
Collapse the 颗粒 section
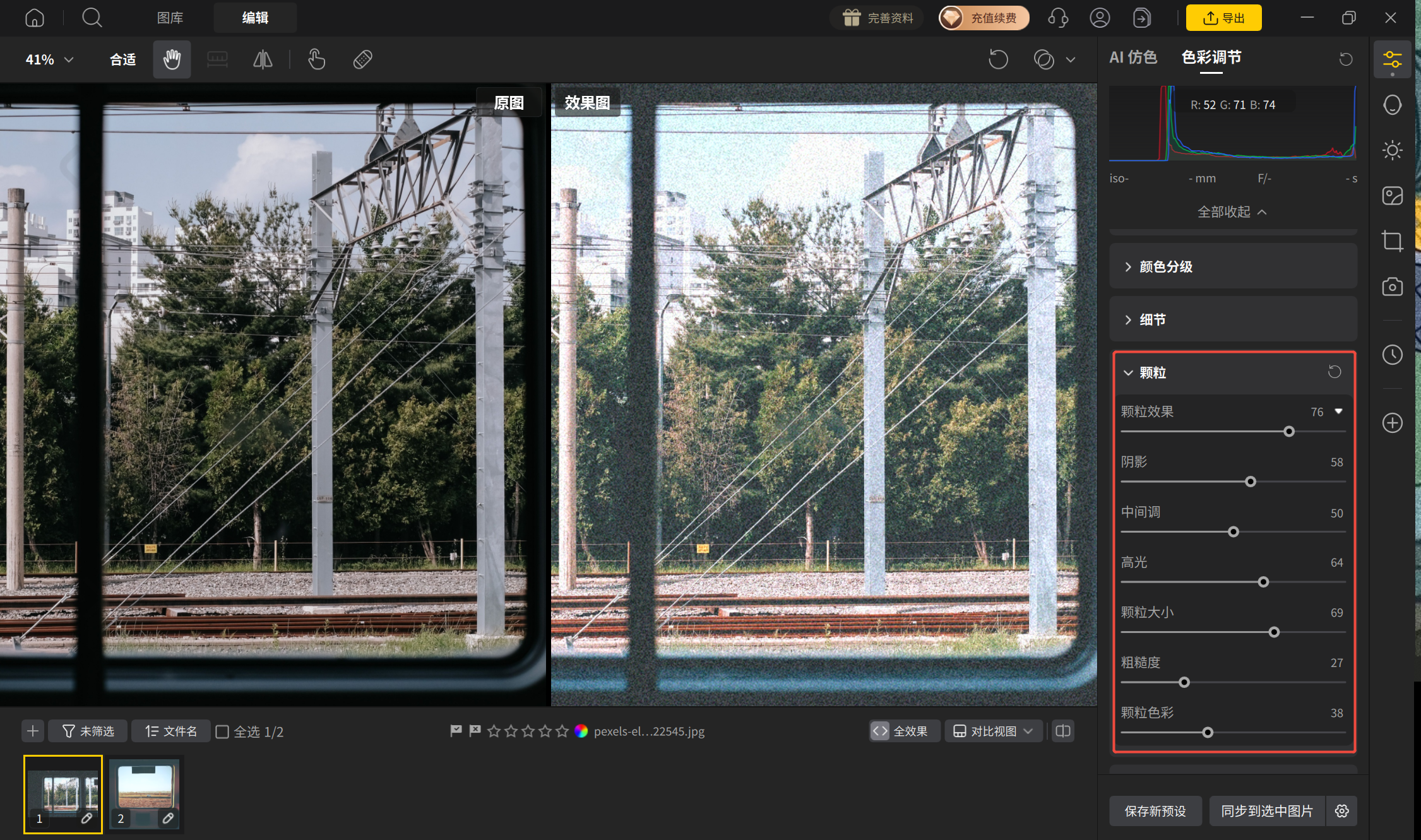tap(1128, 372)
